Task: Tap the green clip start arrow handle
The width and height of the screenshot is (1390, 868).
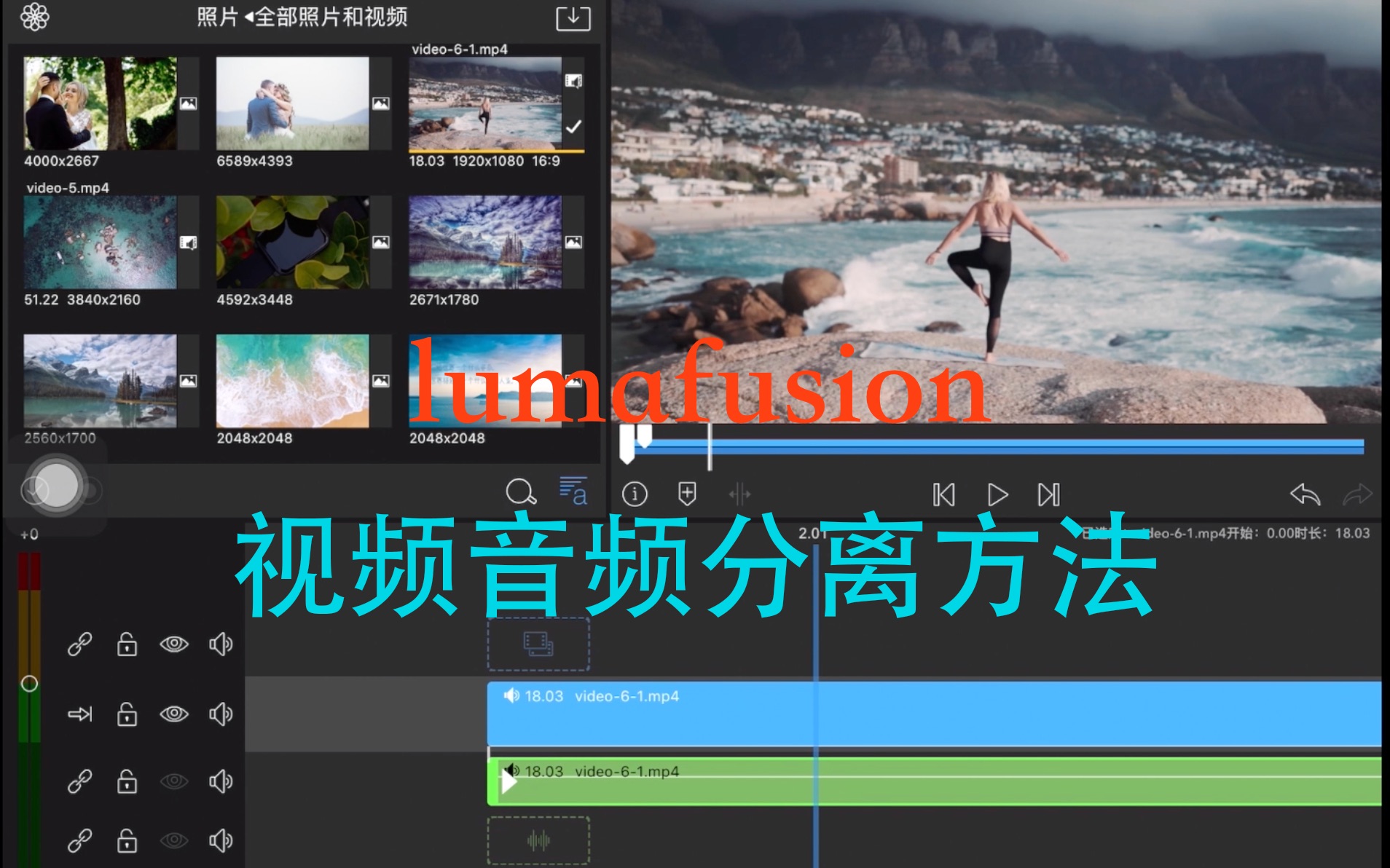Action: point(509,782)
